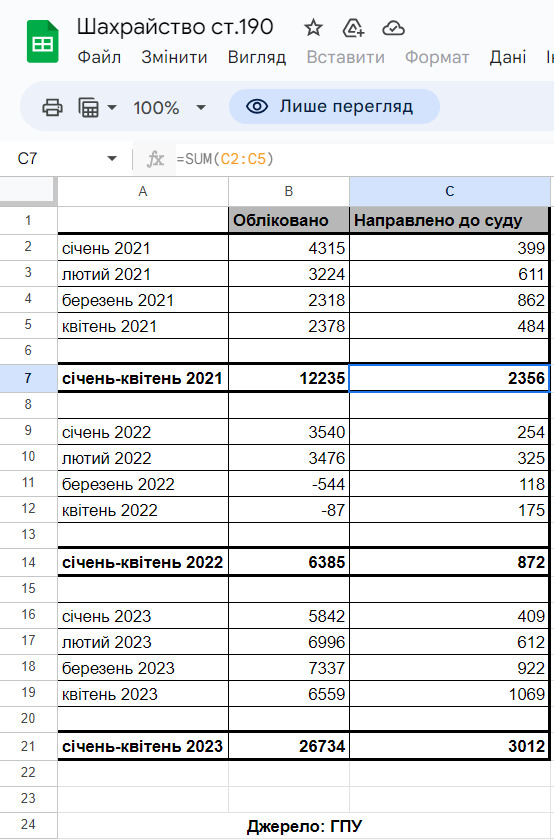This screenshot has height=840, width=554.
Task: Print the spreadsheet with printer icon
Action: pyautogui.click(x=53, y=108)
